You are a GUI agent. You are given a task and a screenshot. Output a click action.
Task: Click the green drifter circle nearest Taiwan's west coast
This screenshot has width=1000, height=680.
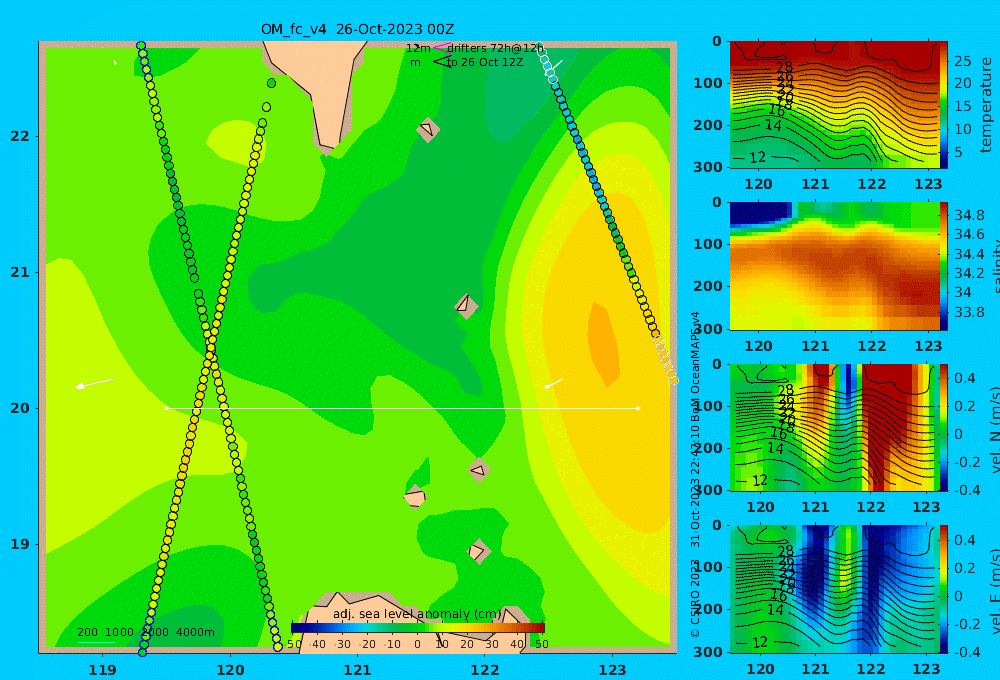pyautogui.click(x=272, y=83)
